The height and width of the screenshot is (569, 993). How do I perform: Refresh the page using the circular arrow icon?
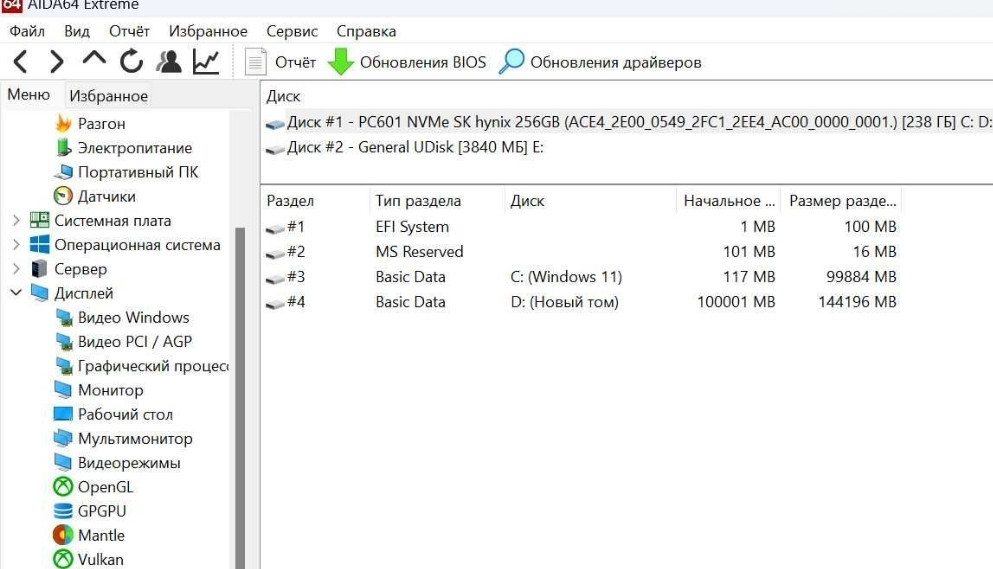click(131, 61)
